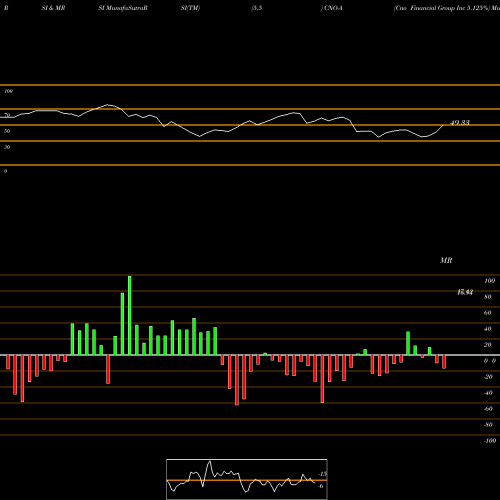Image resolution: width=500 pixels, height=500 pixels.
Task: Open the mini overview chart thumbnail
Action: tap(247, 479)
